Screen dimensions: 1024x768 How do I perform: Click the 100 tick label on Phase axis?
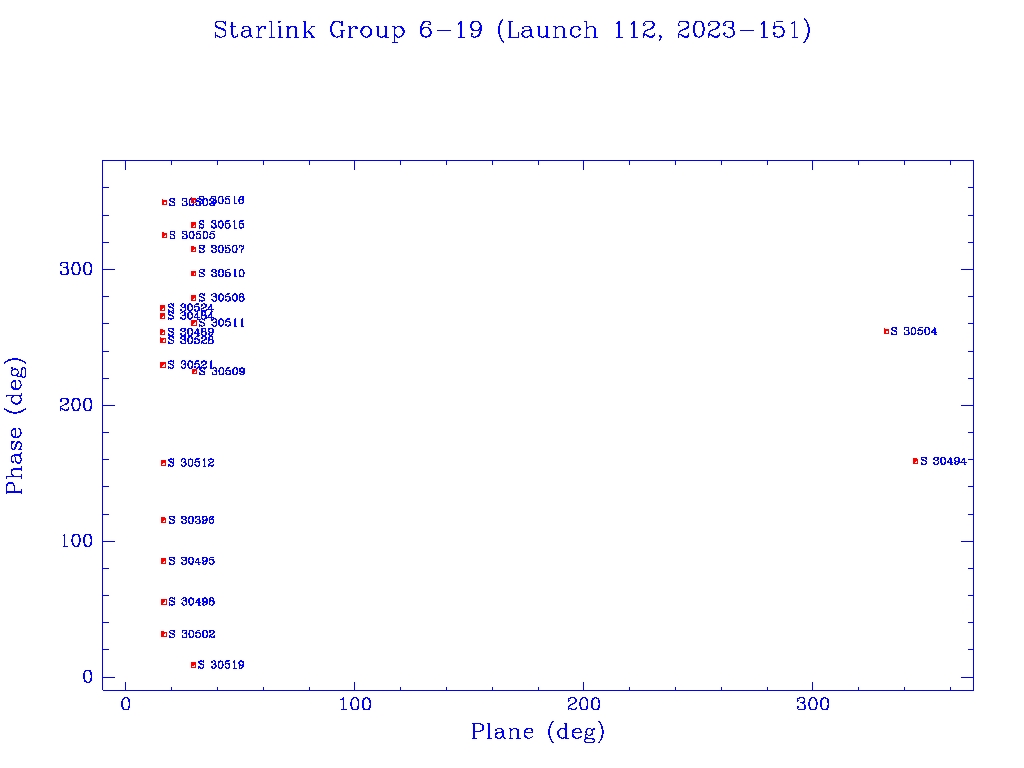tap(76, 541)
